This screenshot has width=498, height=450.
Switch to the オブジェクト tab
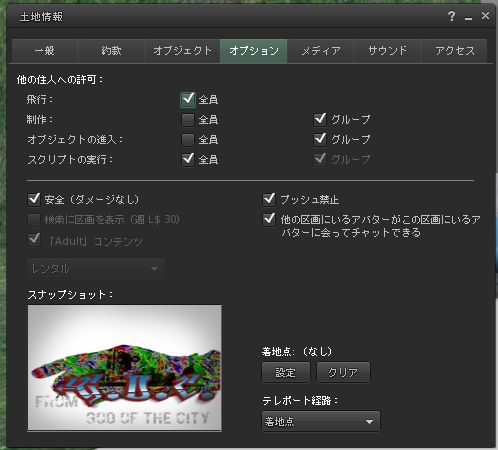[182, 51]
